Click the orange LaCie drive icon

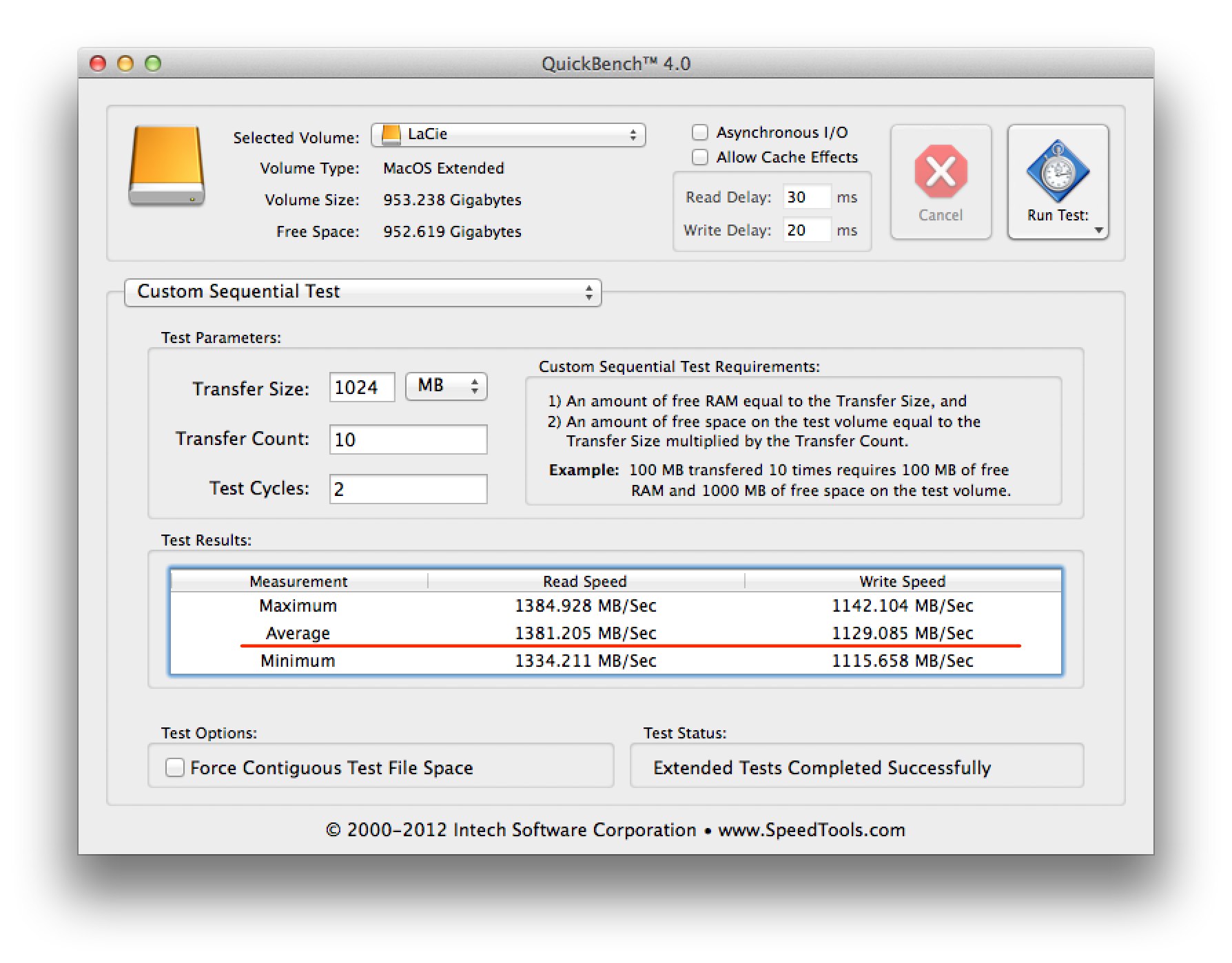(167, 165)
